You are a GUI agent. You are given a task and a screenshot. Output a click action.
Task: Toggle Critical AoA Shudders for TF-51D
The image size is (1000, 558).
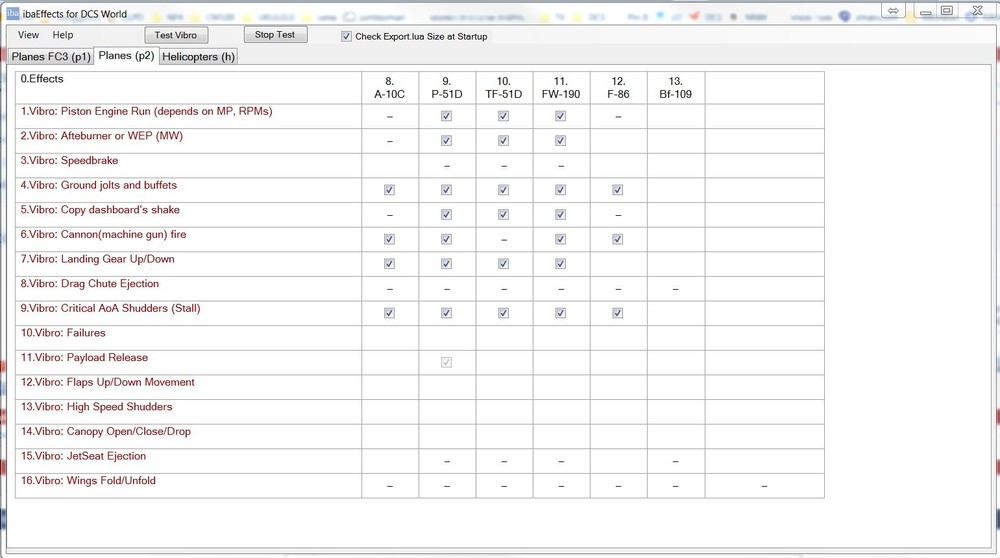(503, 313)
